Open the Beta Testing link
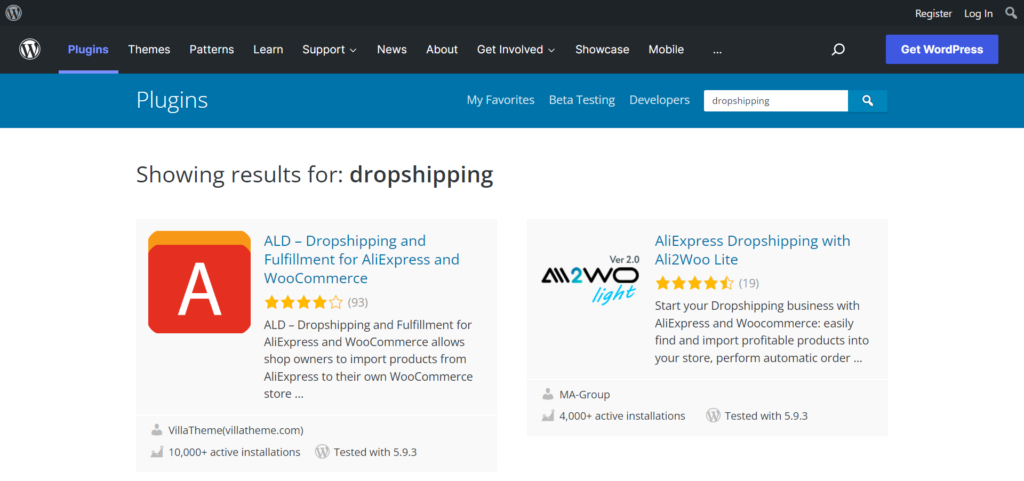Viewport: 1024px width, 481px height. point(582,100)
